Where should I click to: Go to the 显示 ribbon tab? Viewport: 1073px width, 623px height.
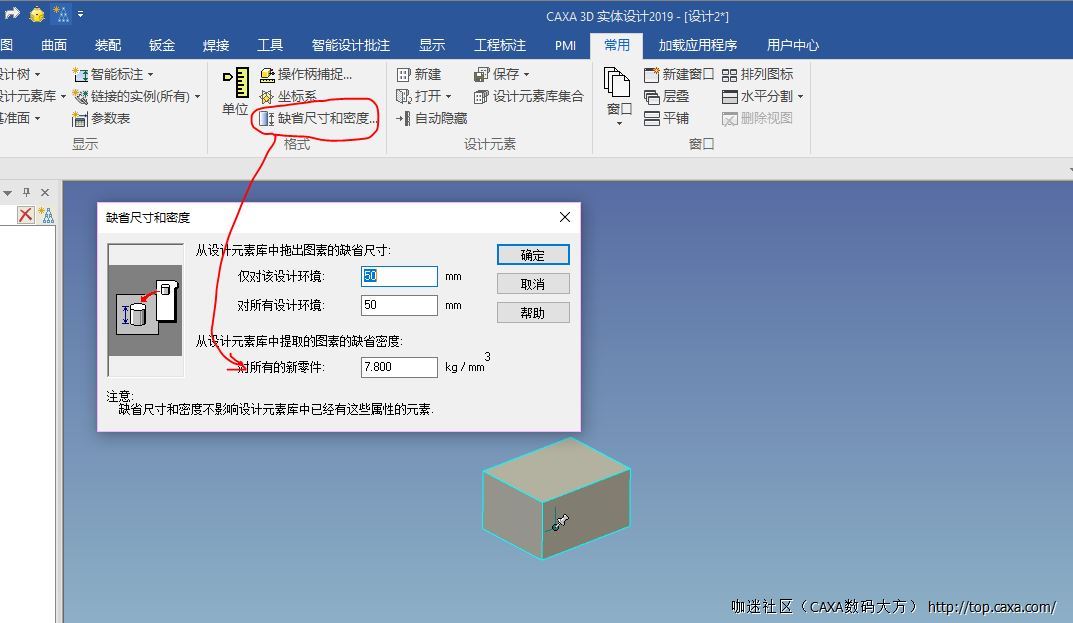432,45
